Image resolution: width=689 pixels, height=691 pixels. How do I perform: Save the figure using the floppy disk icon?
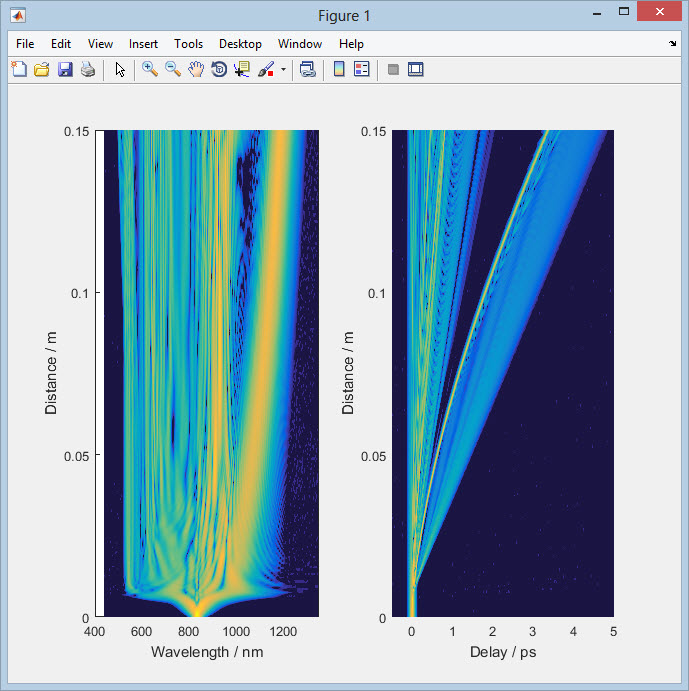point(65,69)
